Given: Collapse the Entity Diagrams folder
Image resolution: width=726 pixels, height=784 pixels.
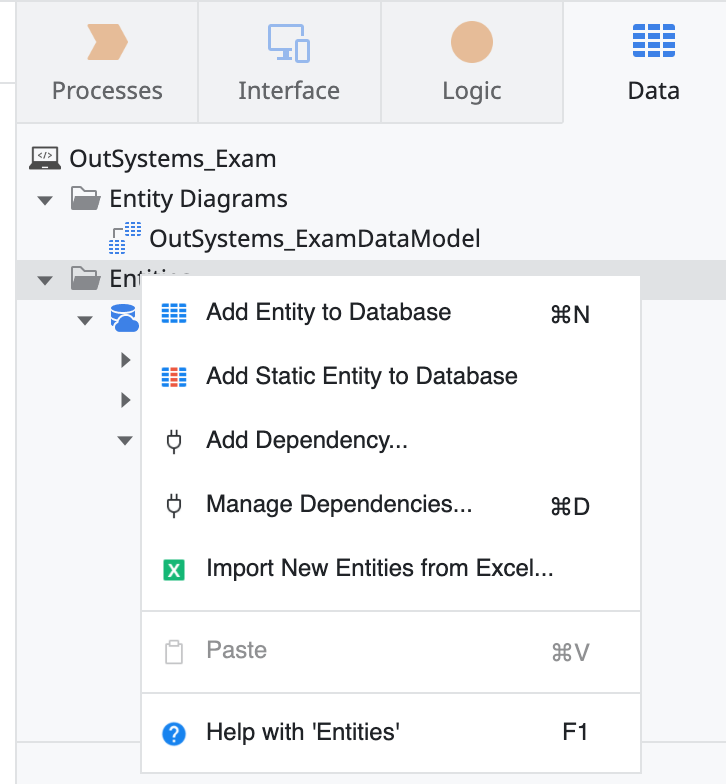Looking at the screenshot, I should (x=45, y=200).
